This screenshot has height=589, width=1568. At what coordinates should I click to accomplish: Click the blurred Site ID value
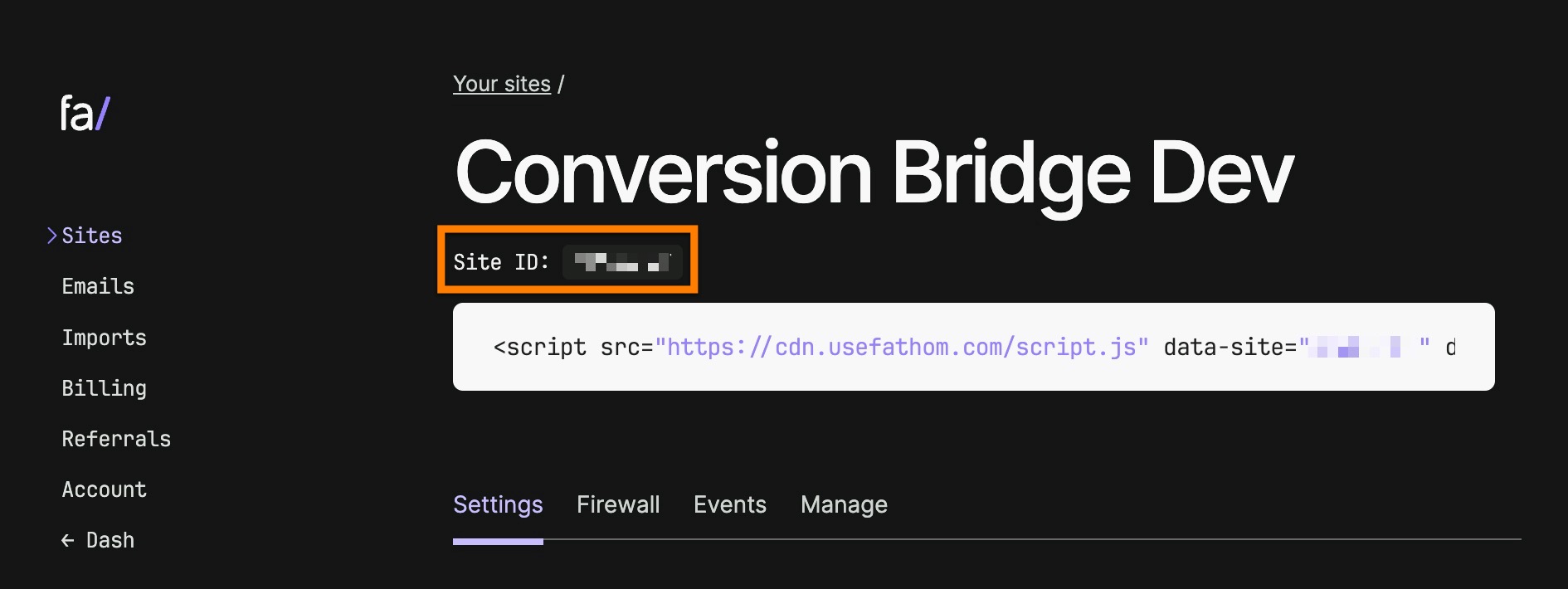623,262
